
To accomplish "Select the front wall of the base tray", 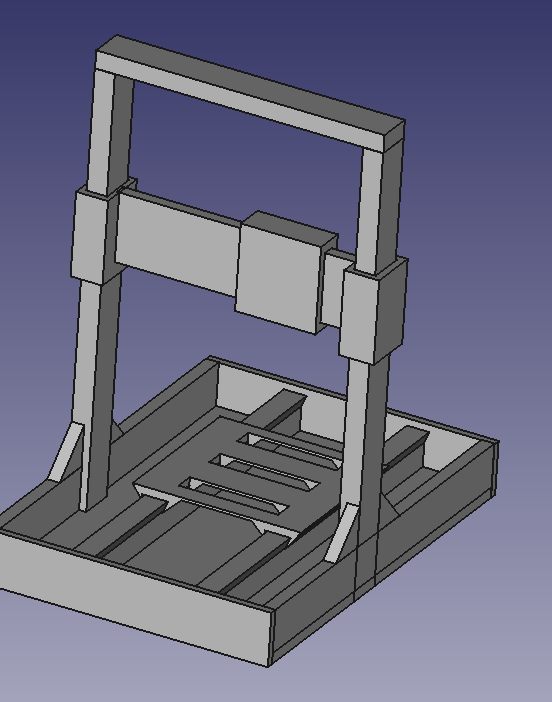I will (x=134, y=598).
